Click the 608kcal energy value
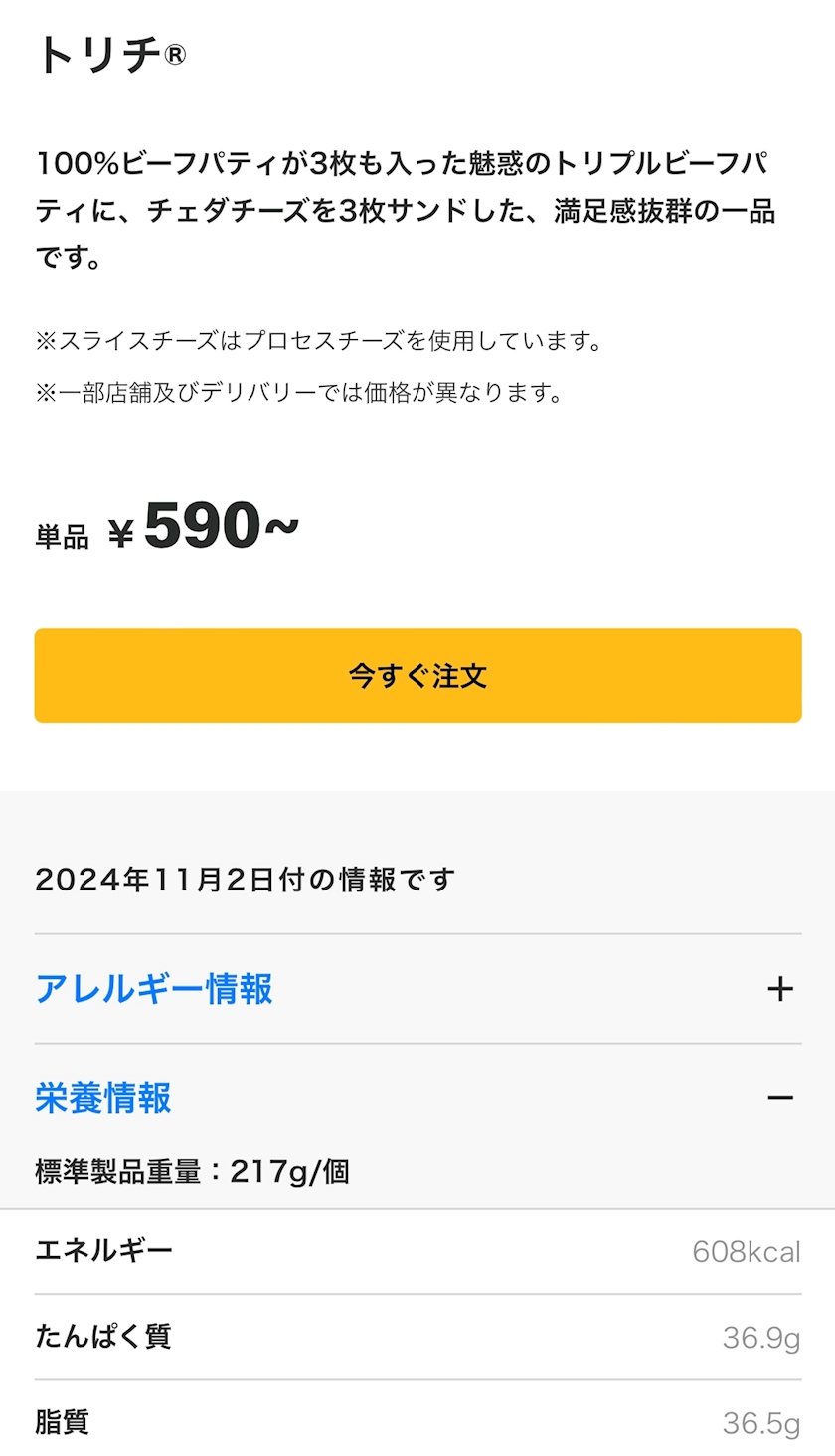 (x=747, y=1251)
